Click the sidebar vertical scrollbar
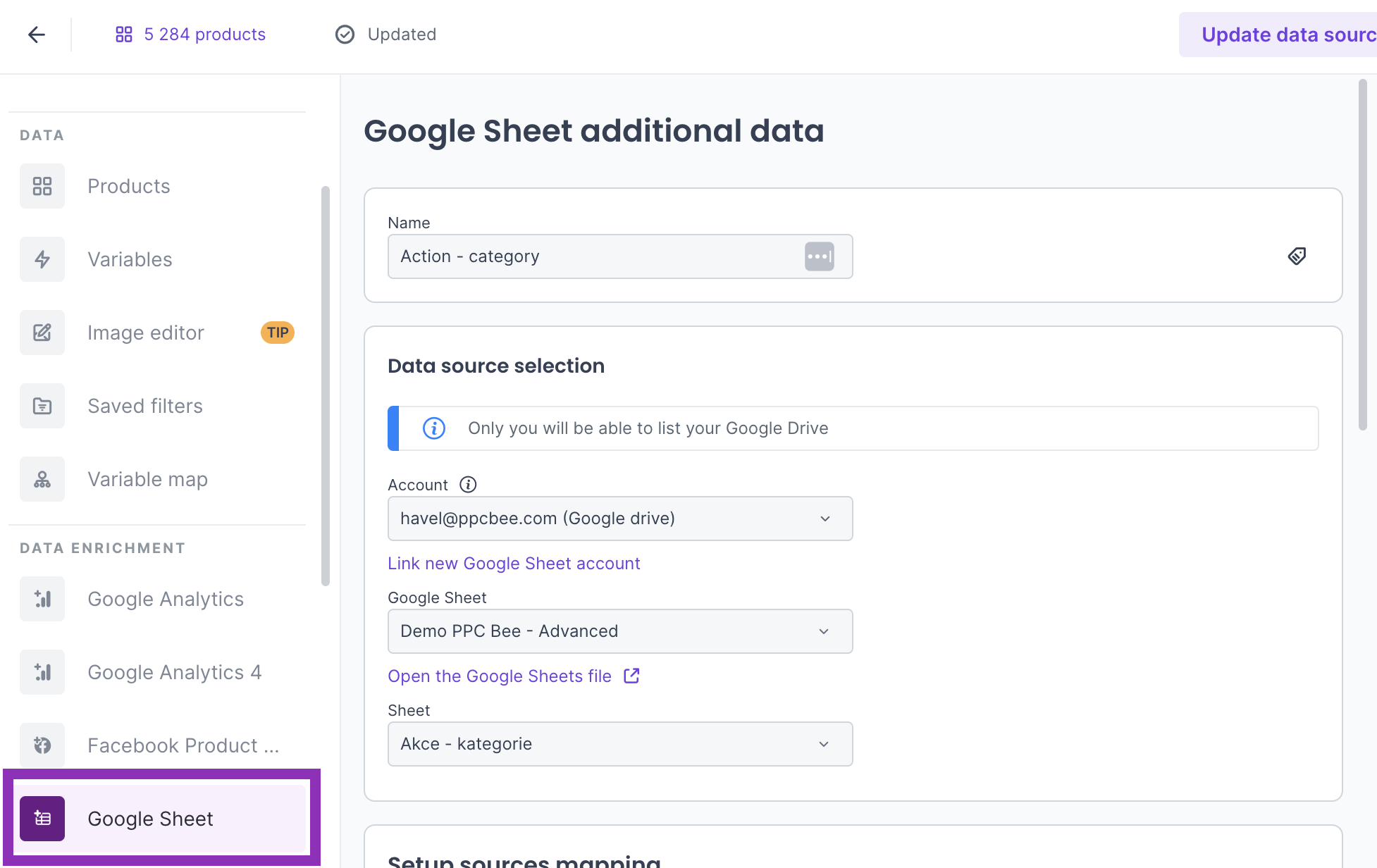Image resolution: width=1377 pixels, height=868 pixels. pos(325,386)
